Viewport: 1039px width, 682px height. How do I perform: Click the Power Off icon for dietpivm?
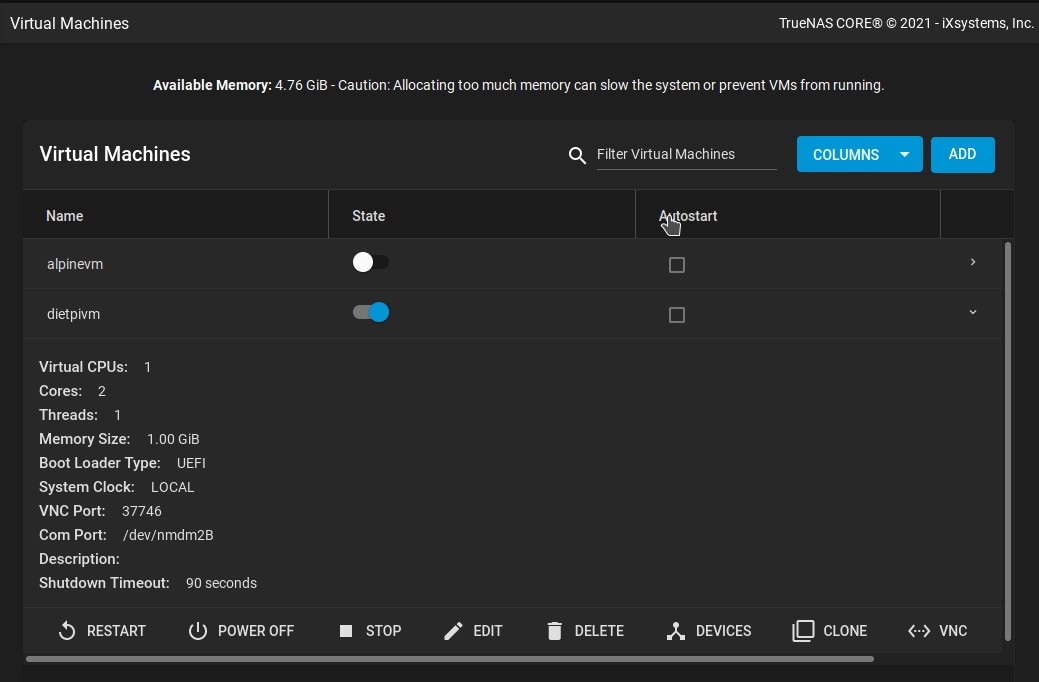[x=198, y=631]
